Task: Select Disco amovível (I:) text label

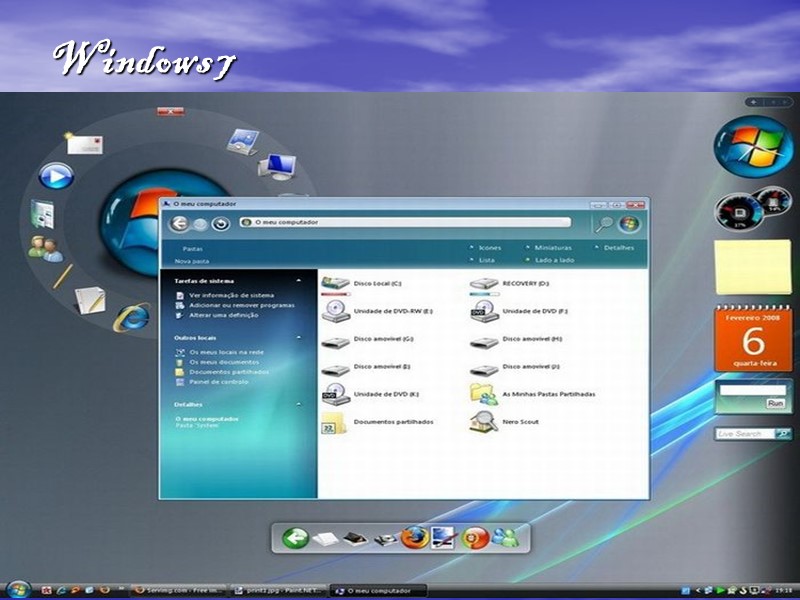Action: (382, 366)
